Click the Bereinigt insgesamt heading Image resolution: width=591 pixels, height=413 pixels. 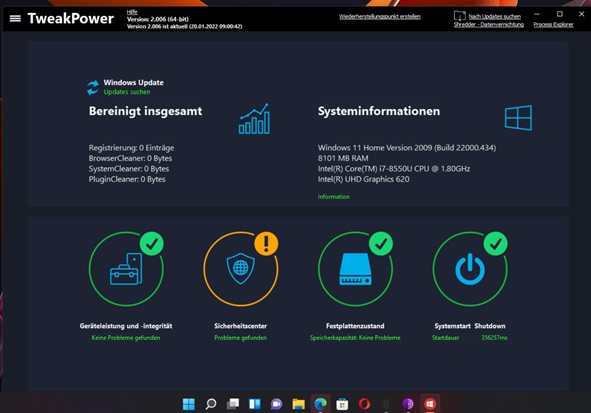click(145, 111)
